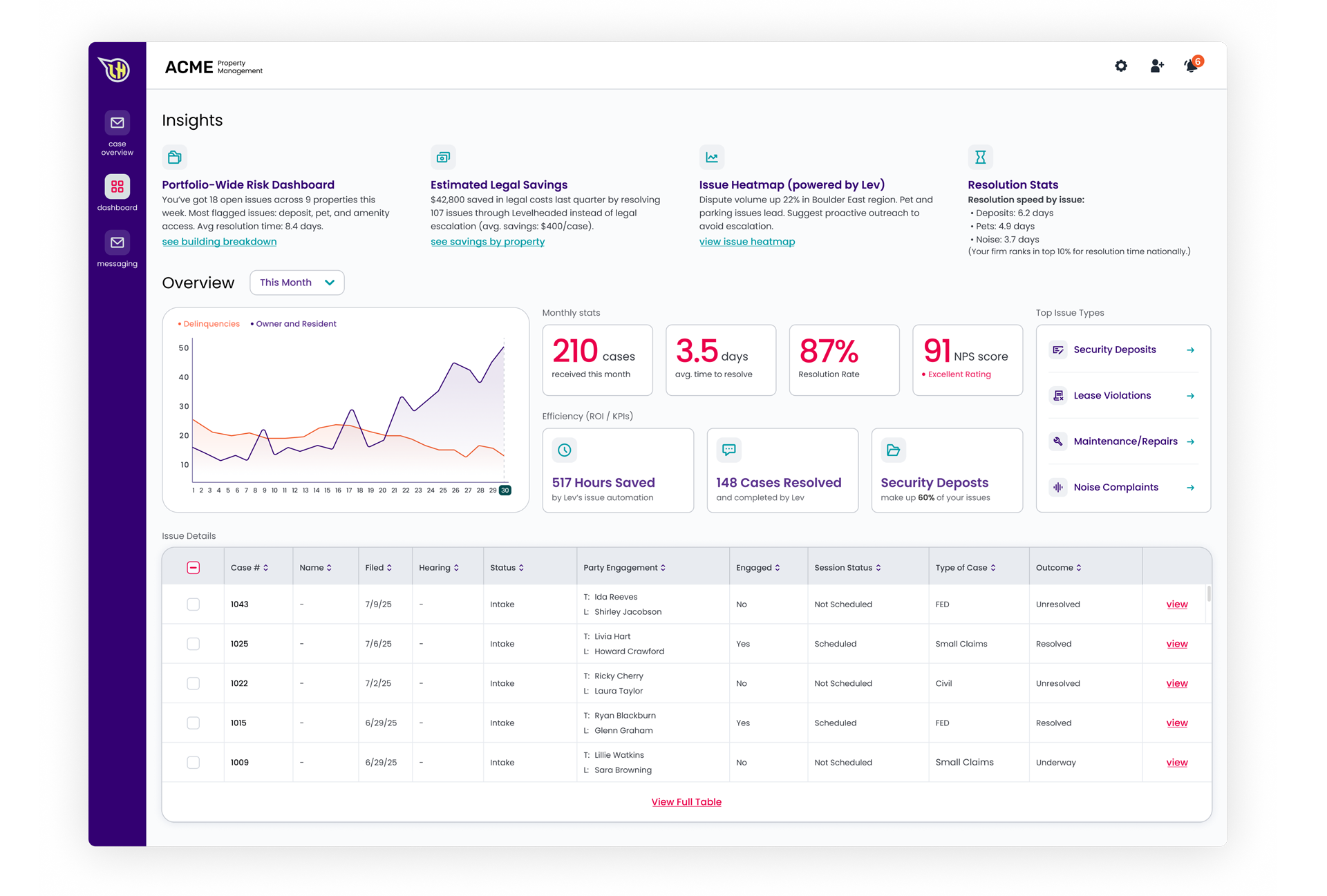Go to case overview in sidebar

point(117,133)
